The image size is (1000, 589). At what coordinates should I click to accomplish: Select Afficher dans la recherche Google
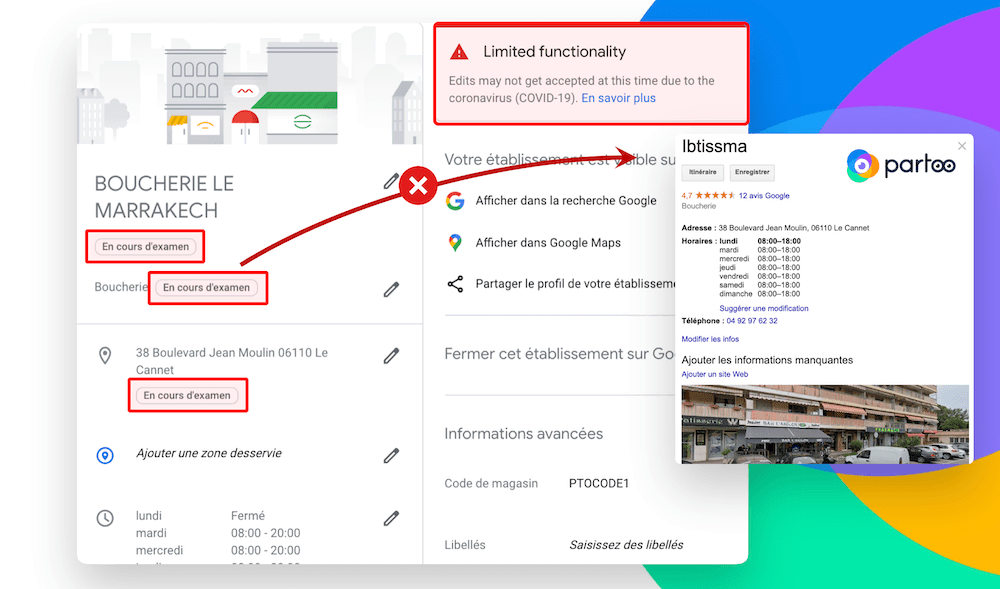[566, 201]
